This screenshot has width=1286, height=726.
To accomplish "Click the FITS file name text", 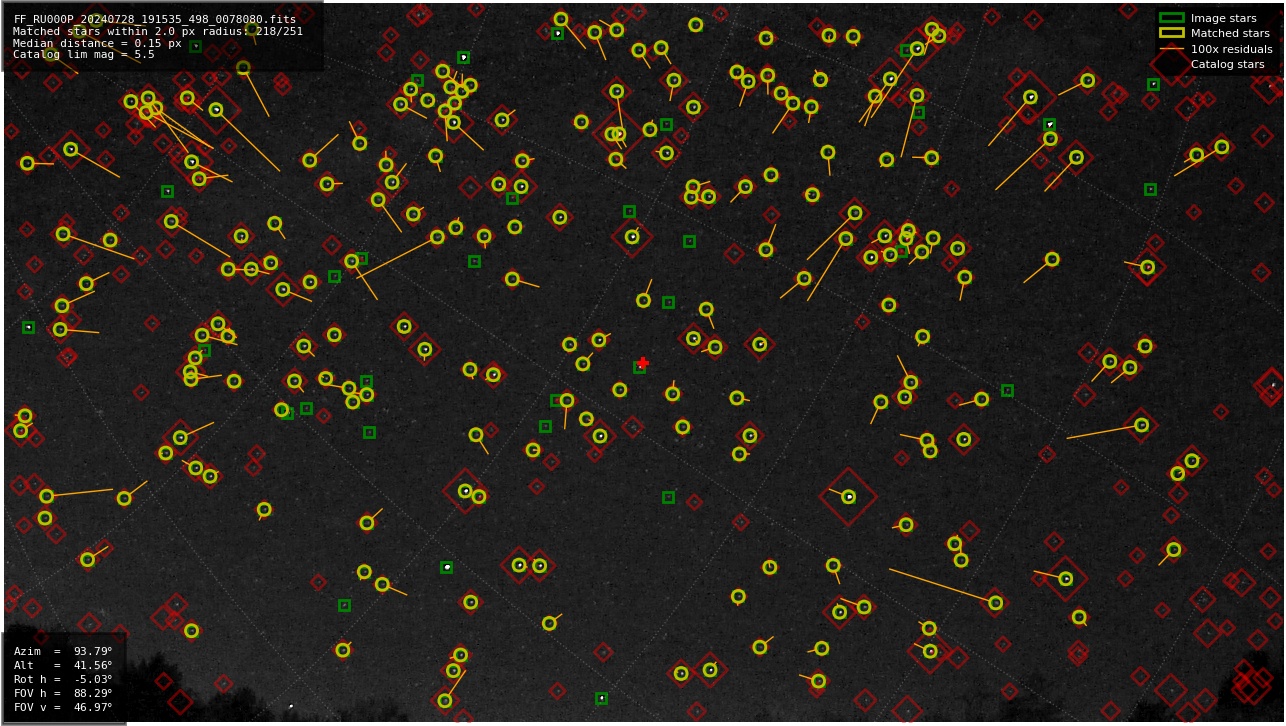I will click(x=155, y=19).
